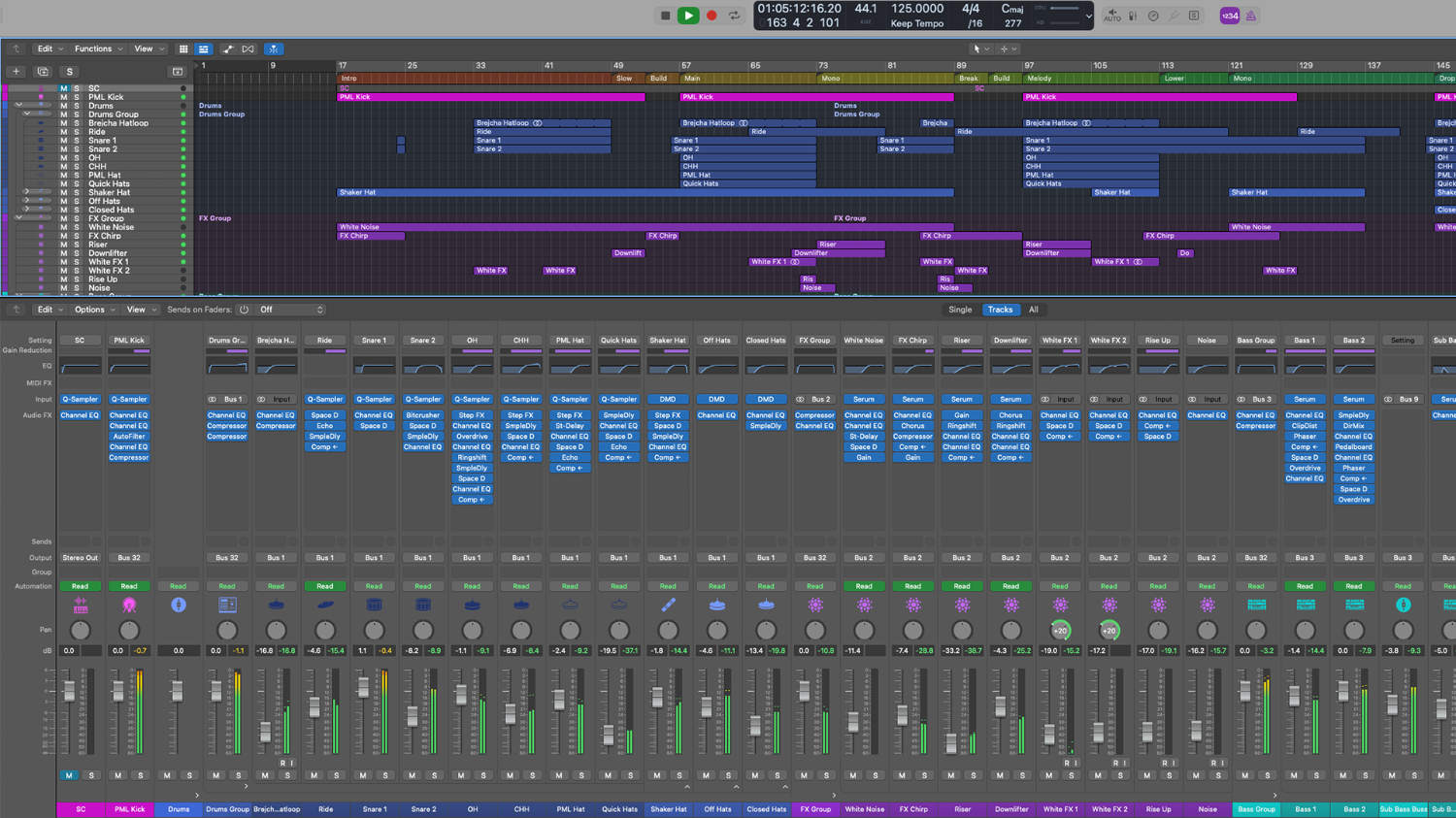Mute the Ride channel strip in the mixer
1456x818 pixels.
pos(314,775)
